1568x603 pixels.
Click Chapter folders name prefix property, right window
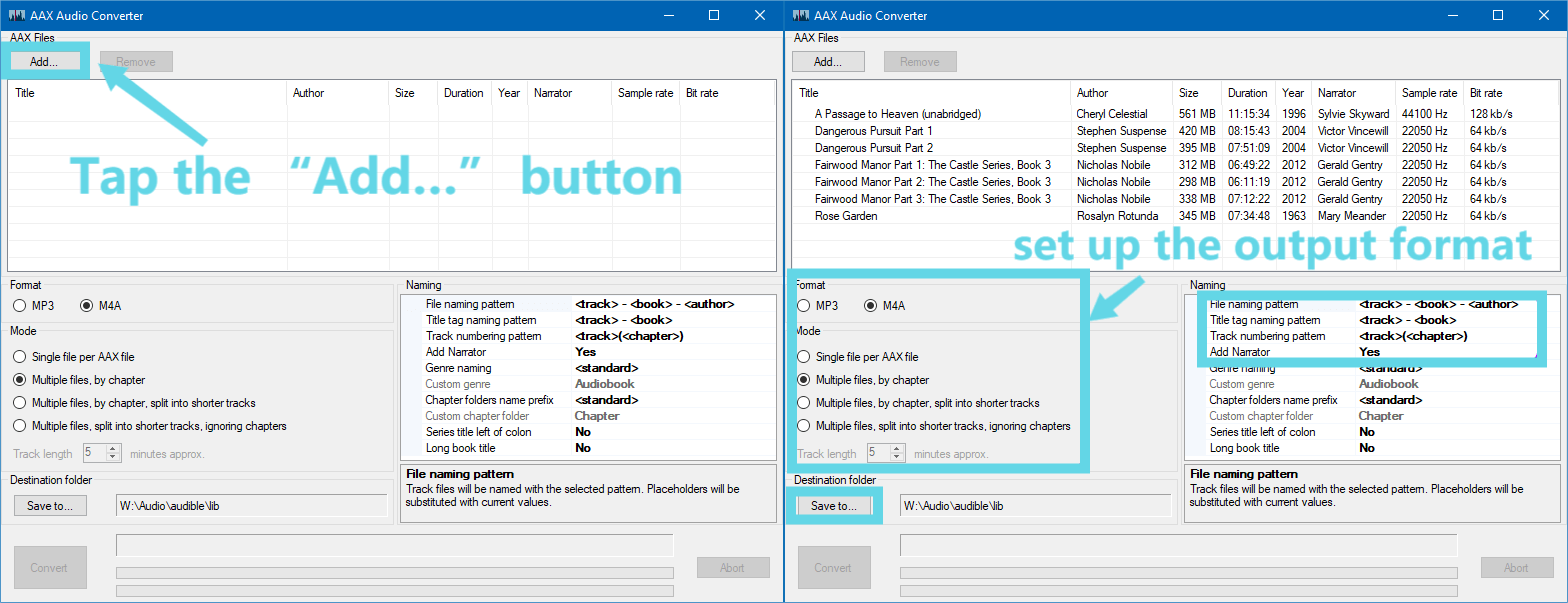(1371, 400)
